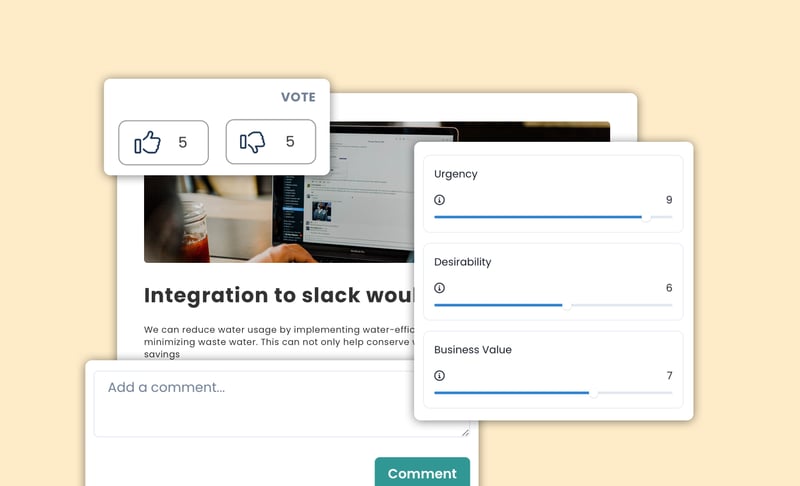Click the Desirability value 6

(x=669, y=288)
